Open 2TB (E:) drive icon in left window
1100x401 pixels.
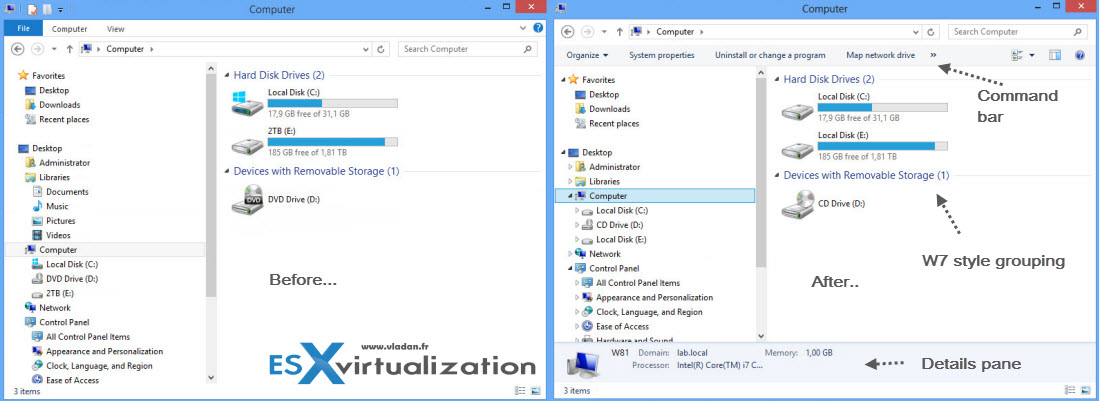click(248, 144)
